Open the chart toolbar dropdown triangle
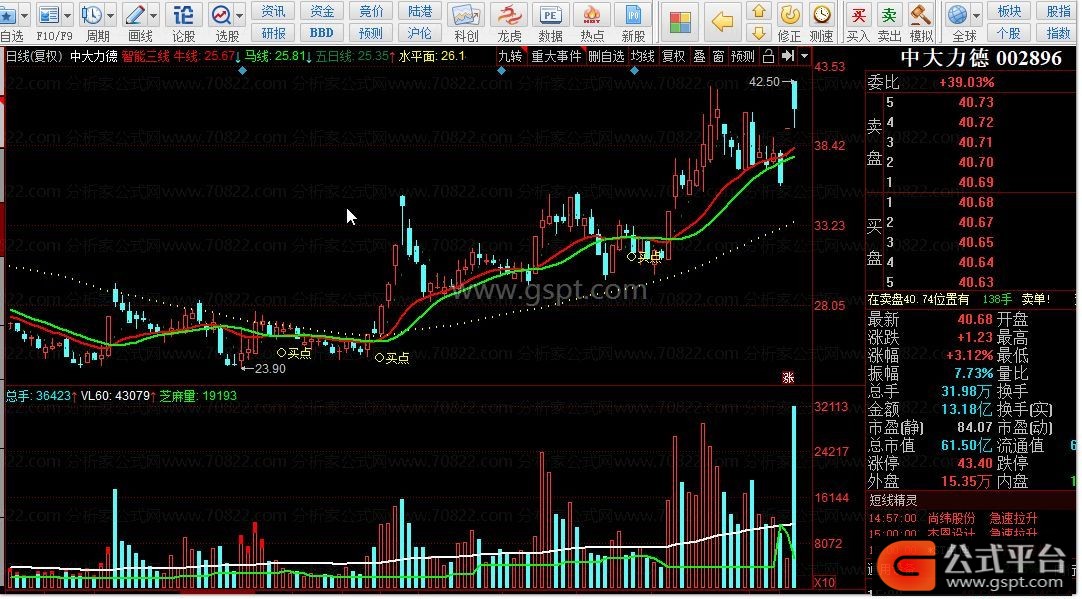The image size is (1082, 599). pyautogui.click(x=804, y=56)
